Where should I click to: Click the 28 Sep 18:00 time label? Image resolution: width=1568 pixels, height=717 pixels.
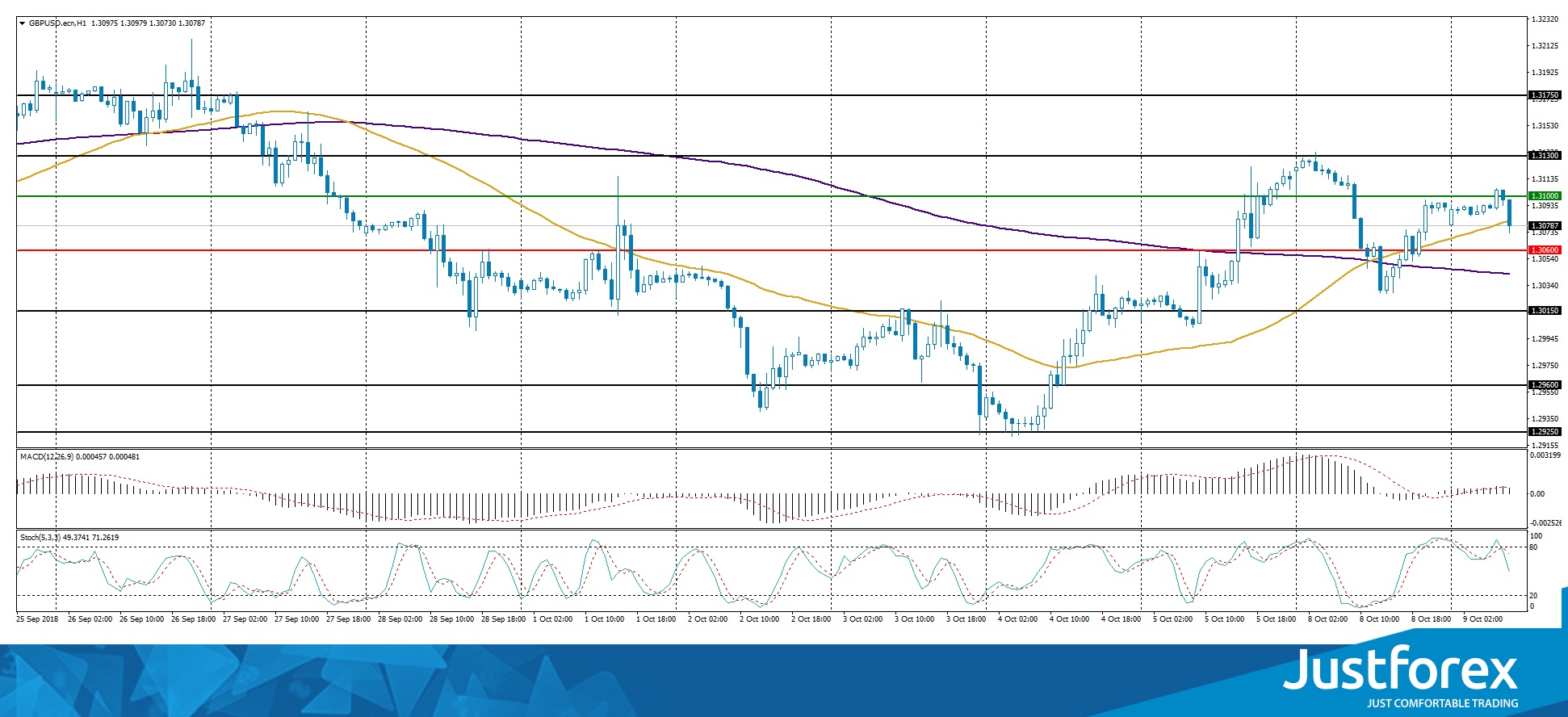pyautogui.click(x=503, y=619)
